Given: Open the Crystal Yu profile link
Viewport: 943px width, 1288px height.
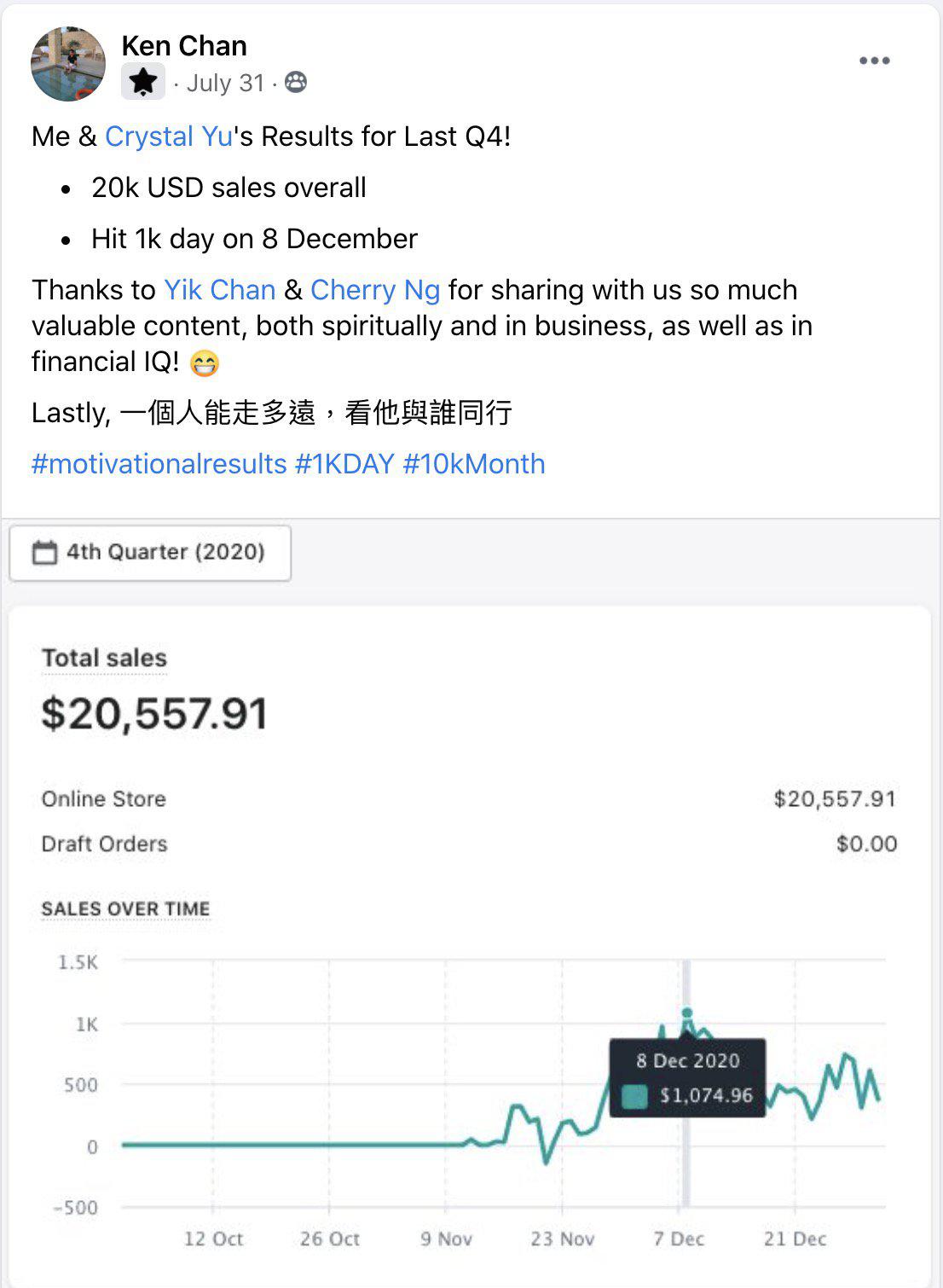Looking at the screenshot, I should click(x=169, y=136).
